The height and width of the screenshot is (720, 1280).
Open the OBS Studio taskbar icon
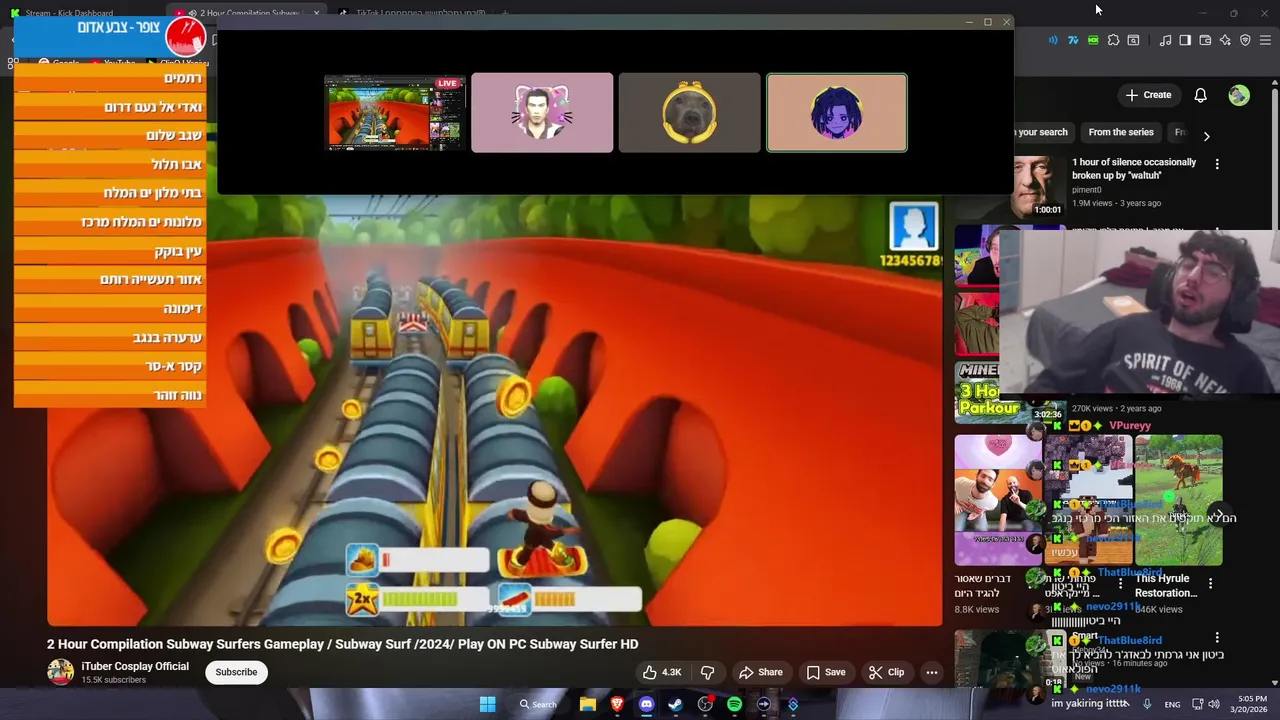pos(705,704)
